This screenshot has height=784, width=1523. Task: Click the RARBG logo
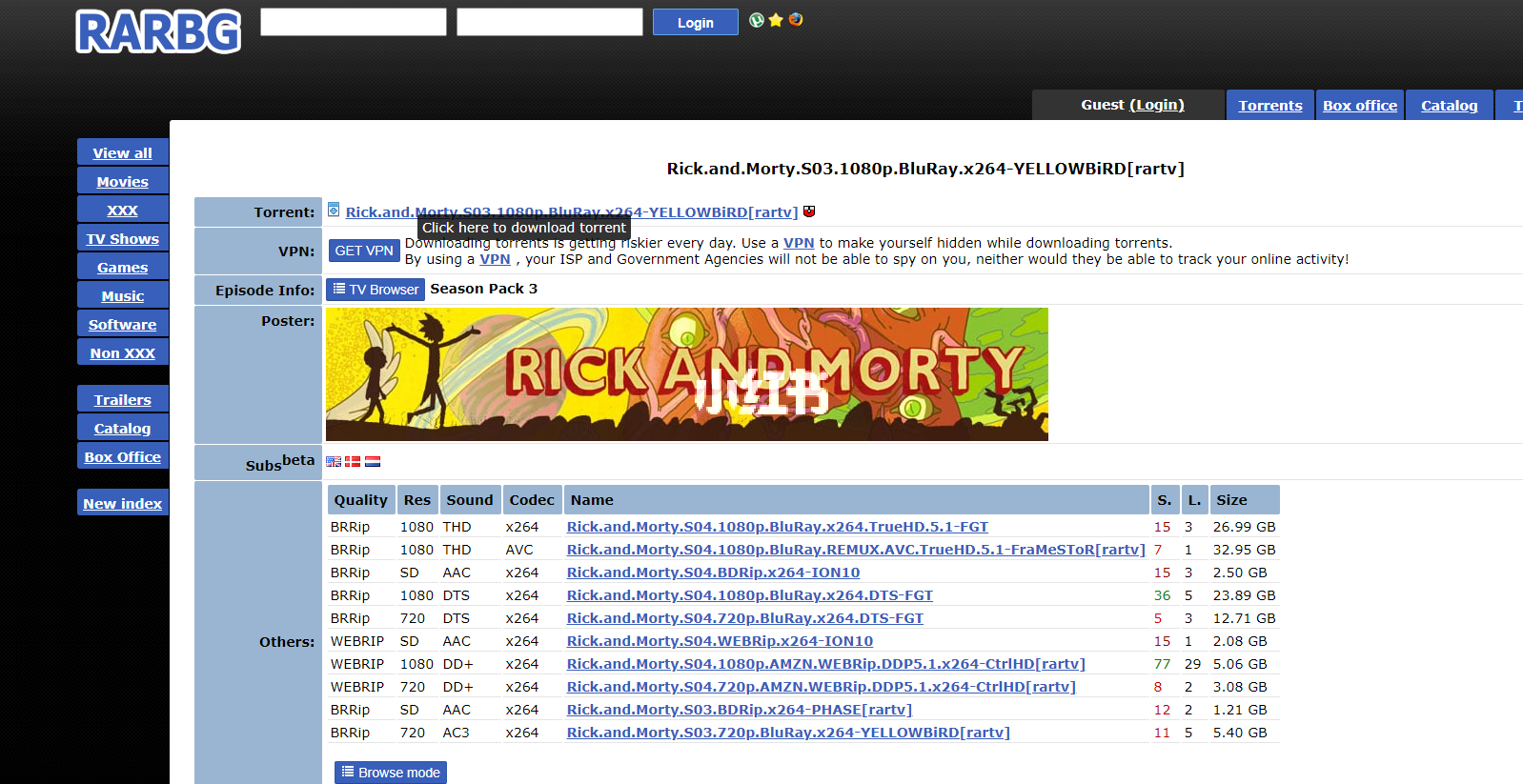click(x=158, y=31)
